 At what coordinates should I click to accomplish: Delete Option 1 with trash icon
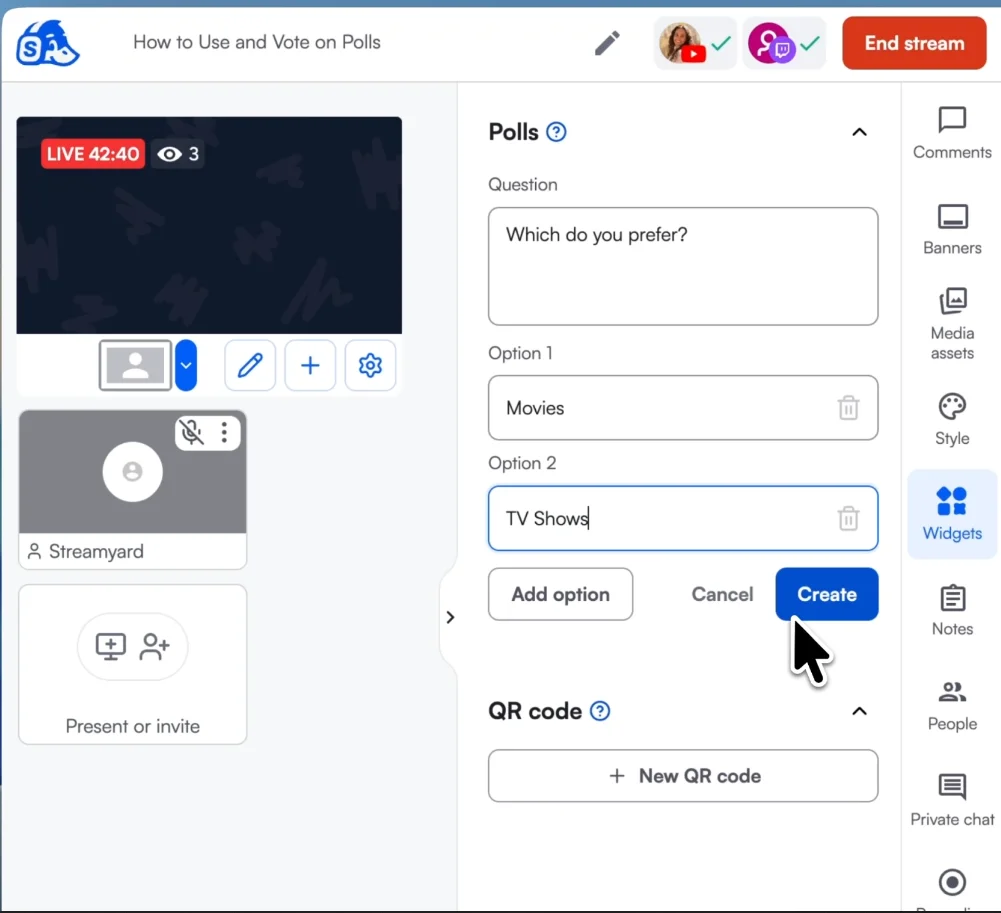848,407
